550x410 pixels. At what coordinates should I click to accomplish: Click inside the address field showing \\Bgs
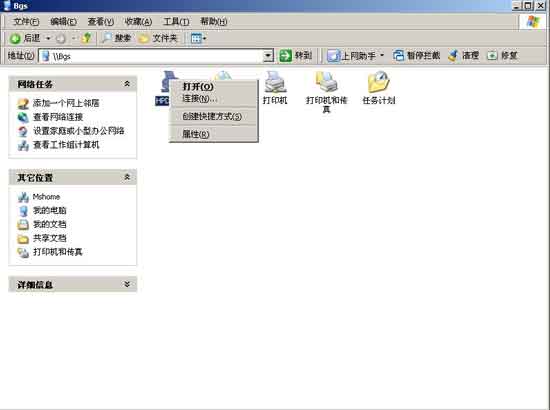click(151, 56)
